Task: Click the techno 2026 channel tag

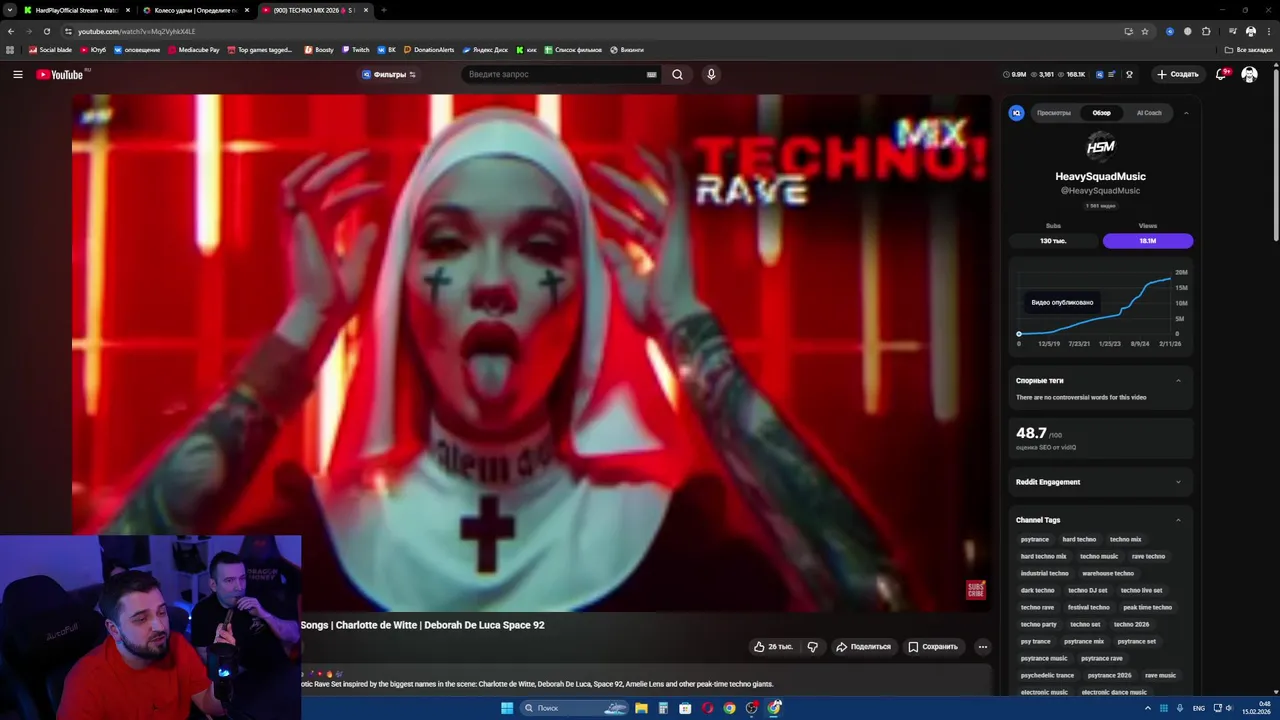Action: click(x=1131, y=624)
